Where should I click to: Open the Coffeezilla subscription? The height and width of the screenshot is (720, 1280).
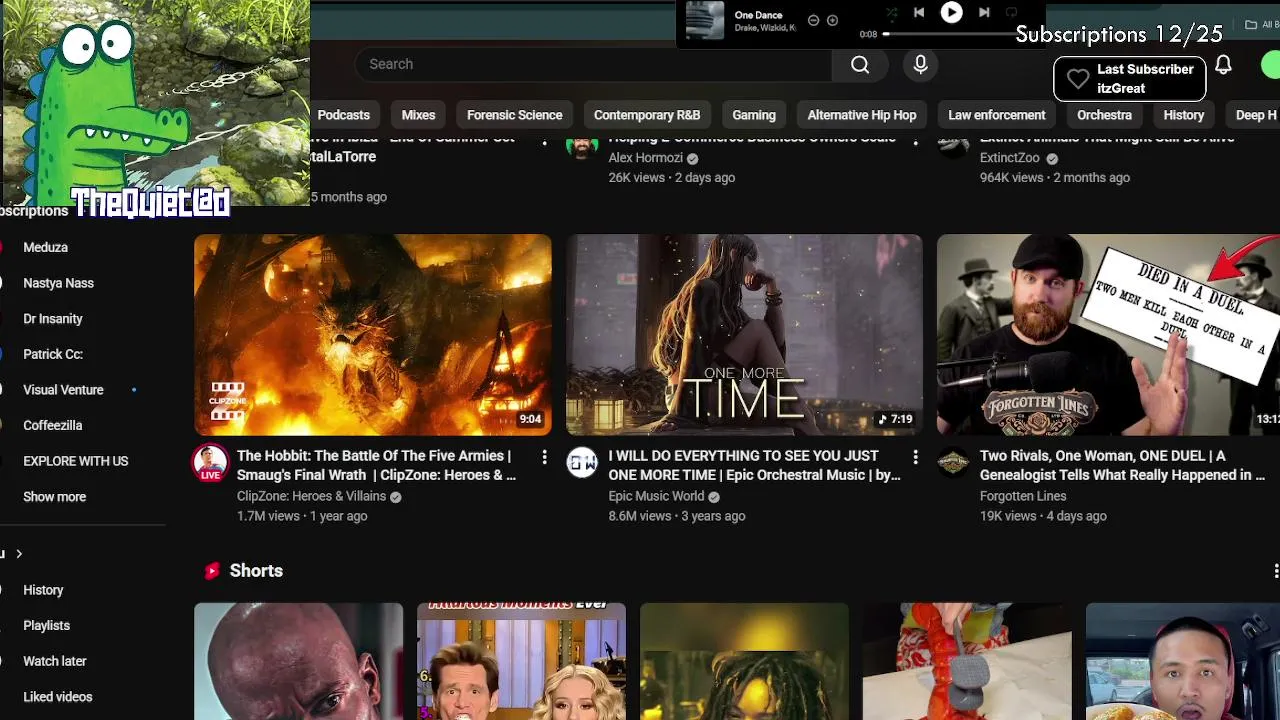(x=53, y=425)
